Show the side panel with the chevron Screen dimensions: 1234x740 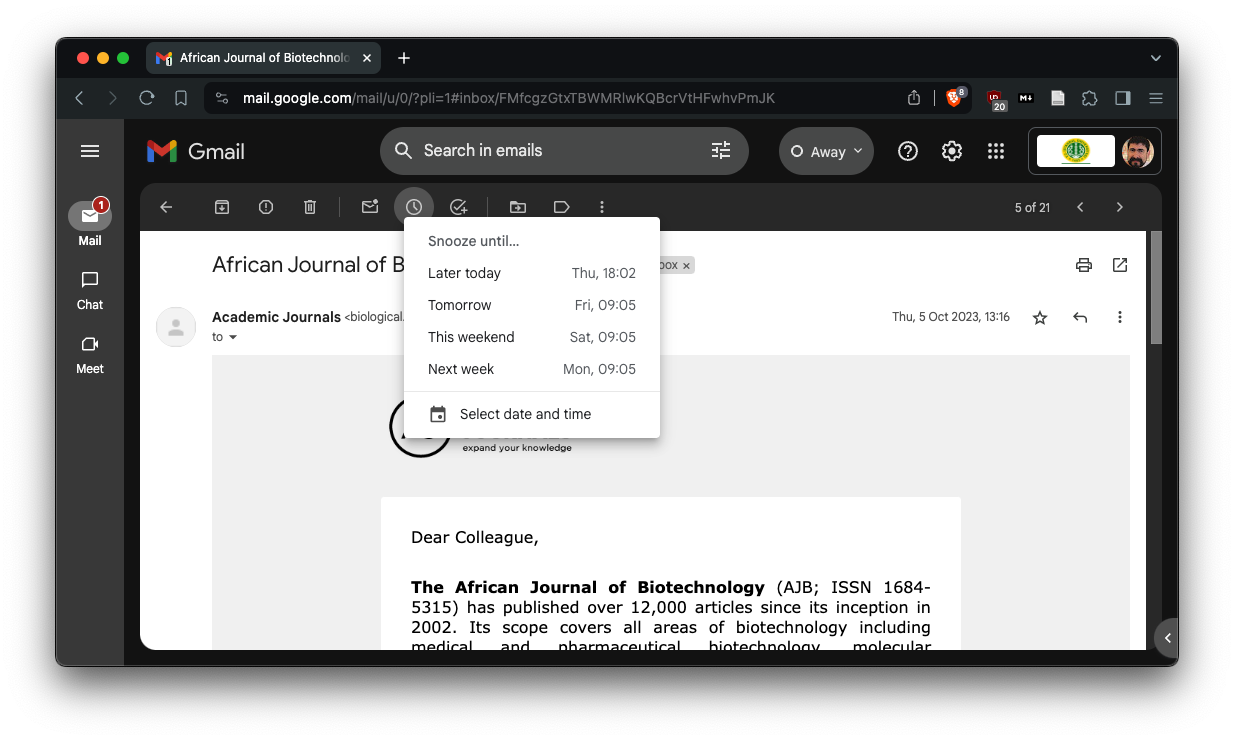point(1166,638)
